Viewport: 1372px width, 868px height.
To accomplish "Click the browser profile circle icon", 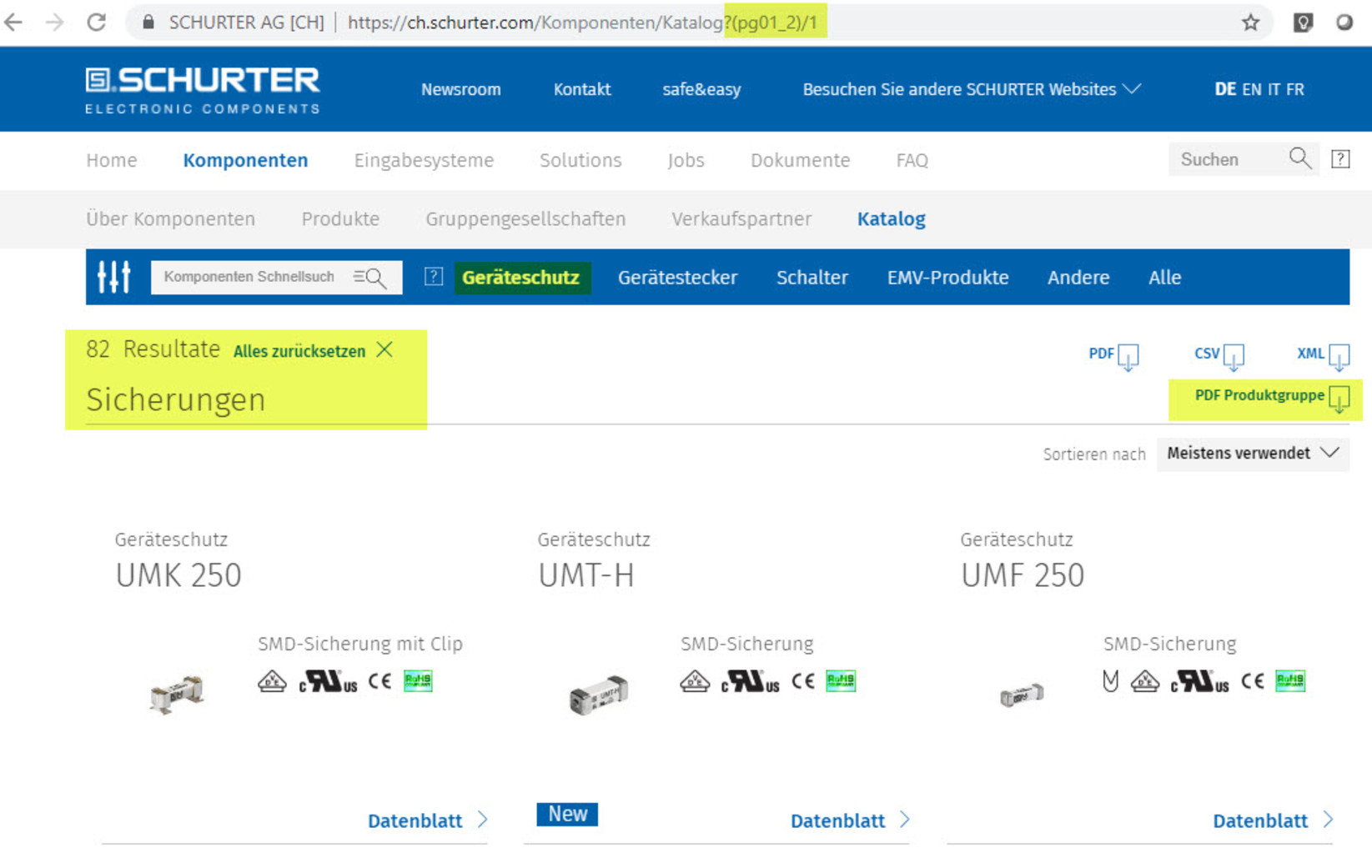I will click(x=1344, y=23).
